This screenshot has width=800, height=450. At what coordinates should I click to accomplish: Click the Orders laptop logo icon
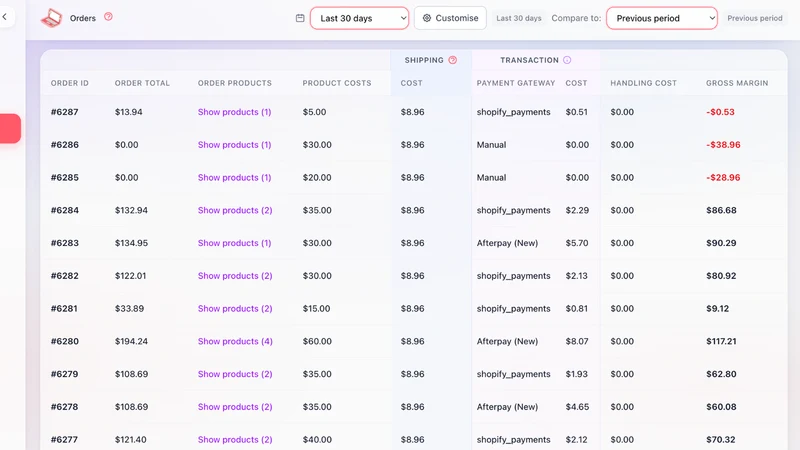[x=52, y=18]
